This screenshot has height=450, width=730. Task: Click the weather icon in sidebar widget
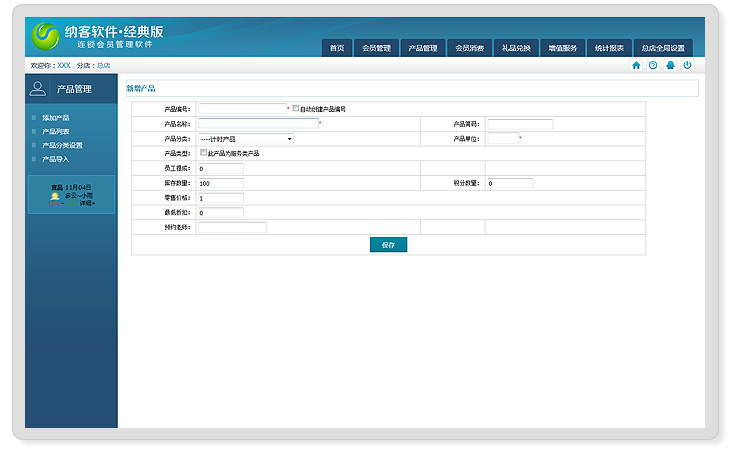(x=55, y=197)
